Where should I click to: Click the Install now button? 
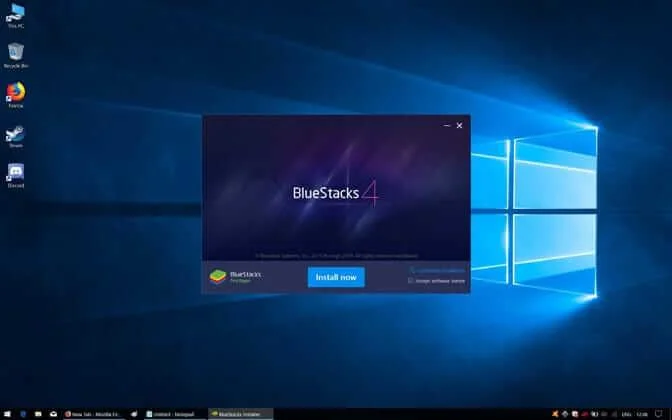point(336,277)
